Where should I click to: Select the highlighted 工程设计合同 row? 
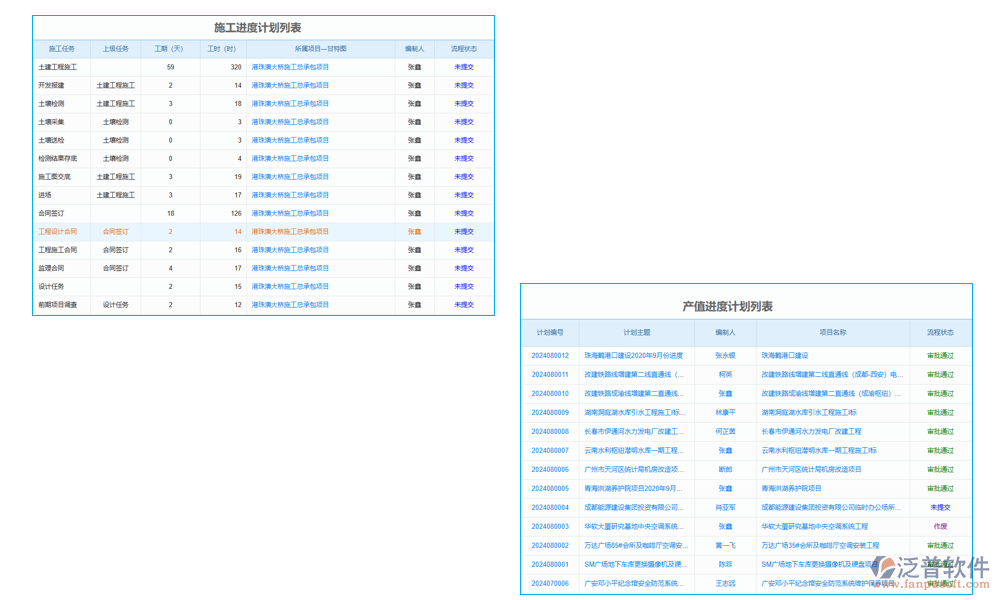coord(60,231)
